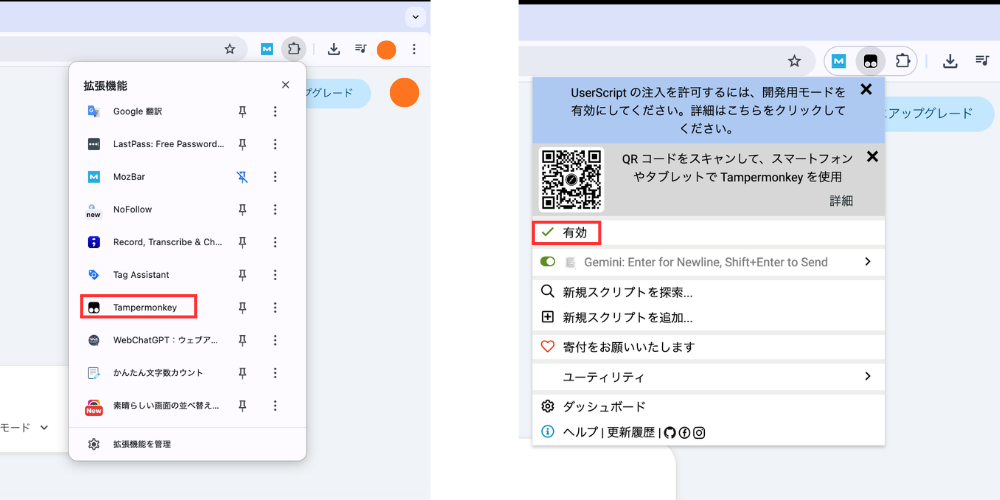Viewport: 1000px width, 500px height.
Task: Open the ダッシュボード gear entry
Action: point(547,407)
